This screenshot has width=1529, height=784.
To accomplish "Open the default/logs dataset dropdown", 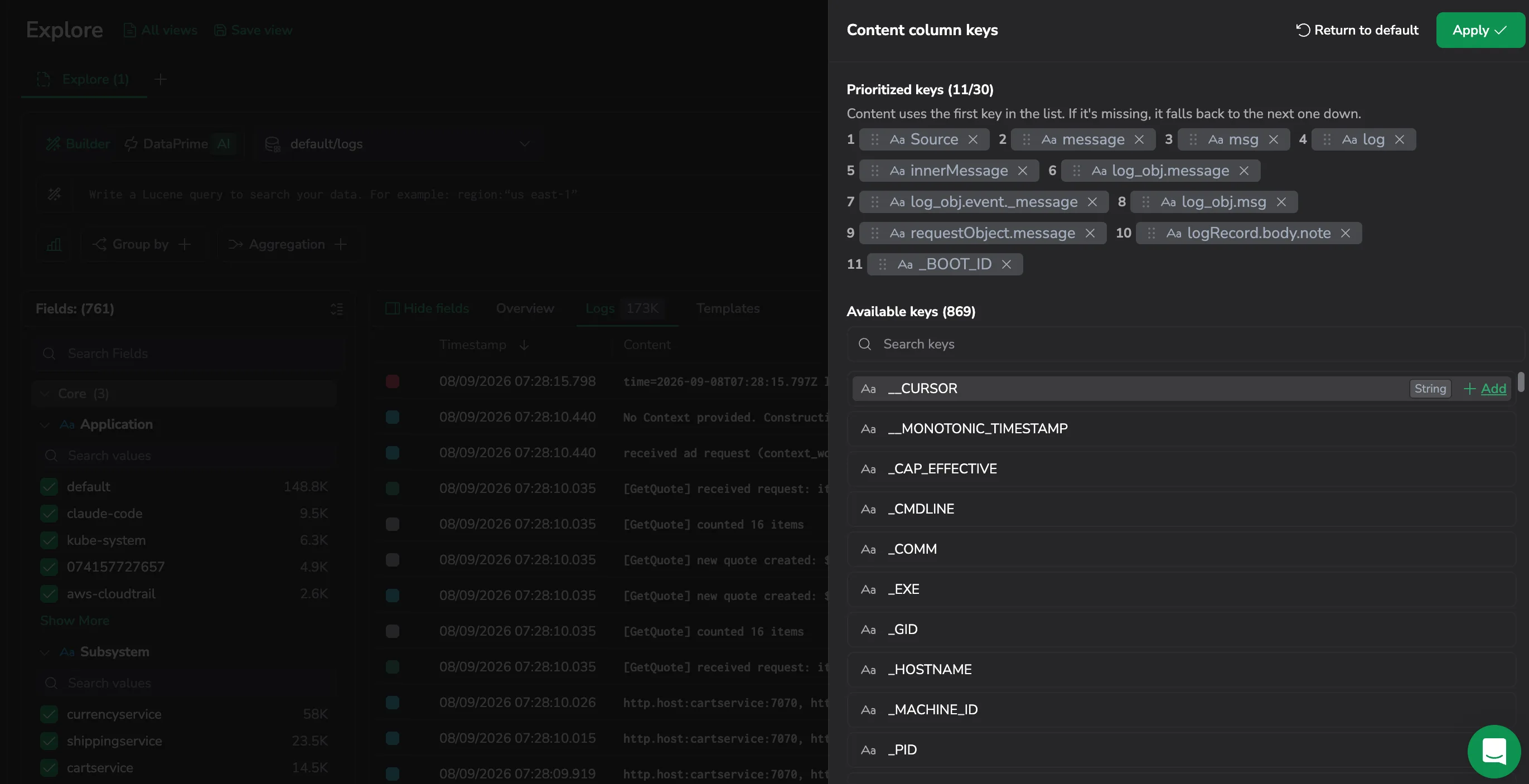I will [x=398, y=144].
